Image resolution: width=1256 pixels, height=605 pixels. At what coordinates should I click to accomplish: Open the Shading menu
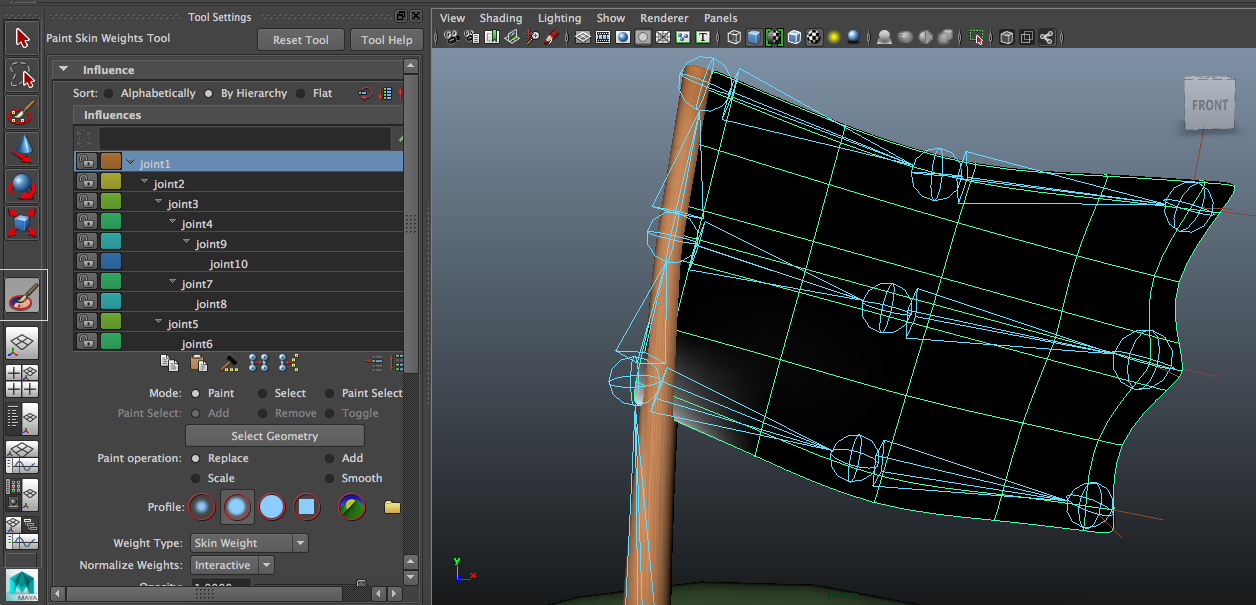(501, 17)
